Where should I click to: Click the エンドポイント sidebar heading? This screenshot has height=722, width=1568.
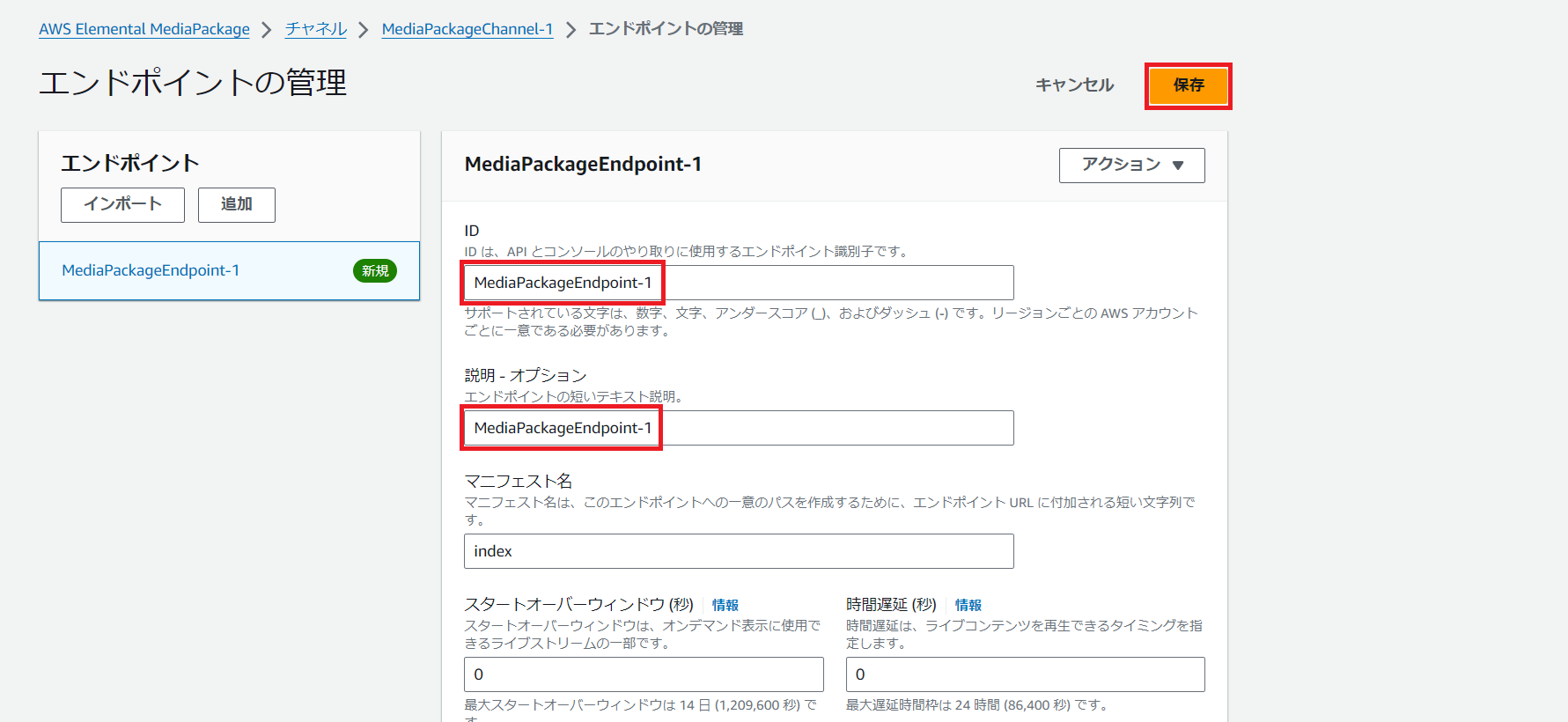[x=130, y=163]
